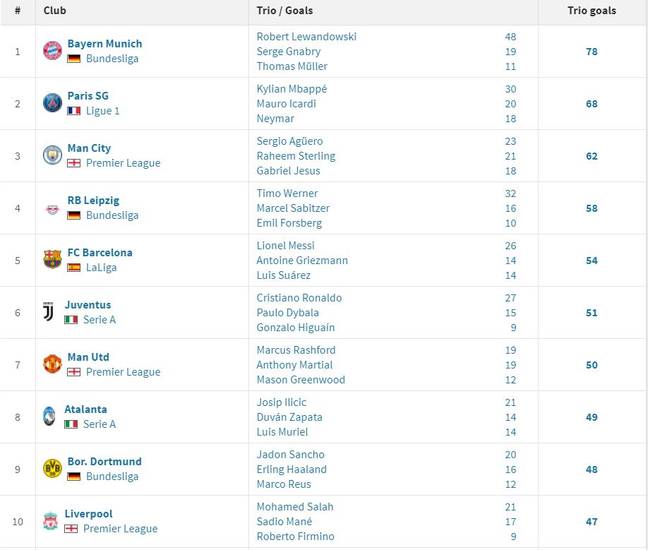Click the Liverpool club crest
The height and width of the screenshot is (550, 648).
pos(51,521)
